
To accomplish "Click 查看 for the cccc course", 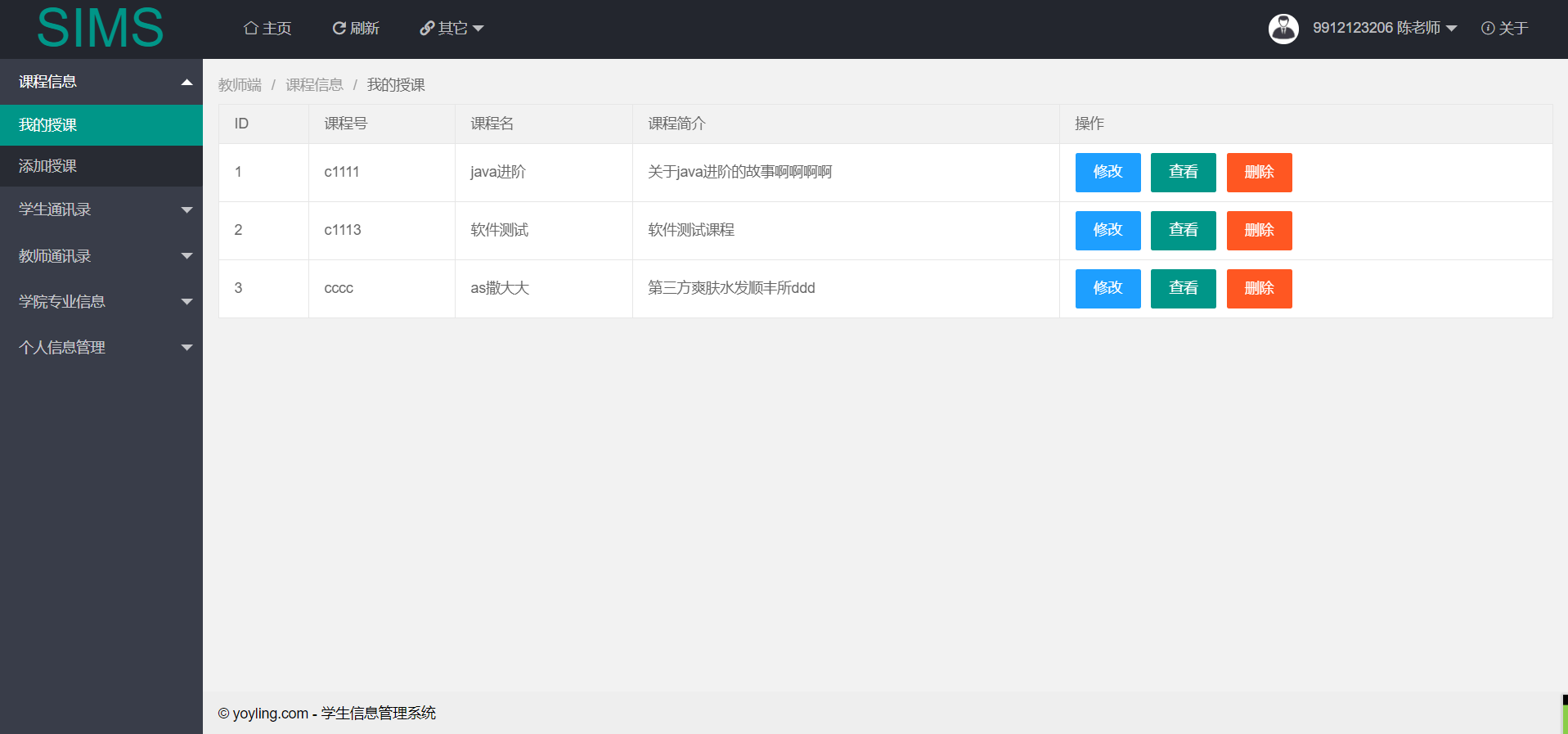I will point(1183,289).
